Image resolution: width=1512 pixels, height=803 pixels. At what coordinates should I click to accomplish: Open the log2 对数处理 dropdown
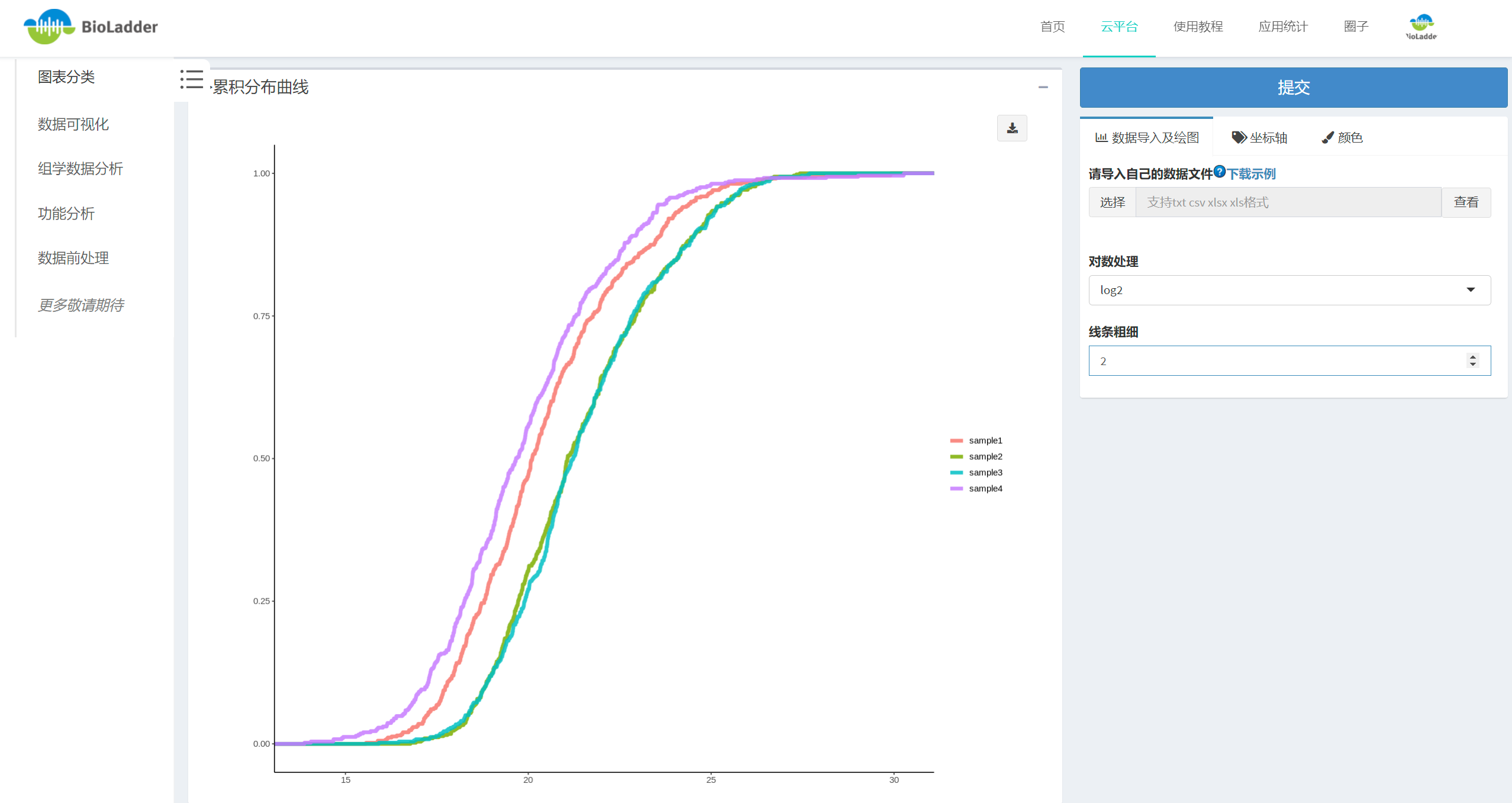coord(1289,290)
